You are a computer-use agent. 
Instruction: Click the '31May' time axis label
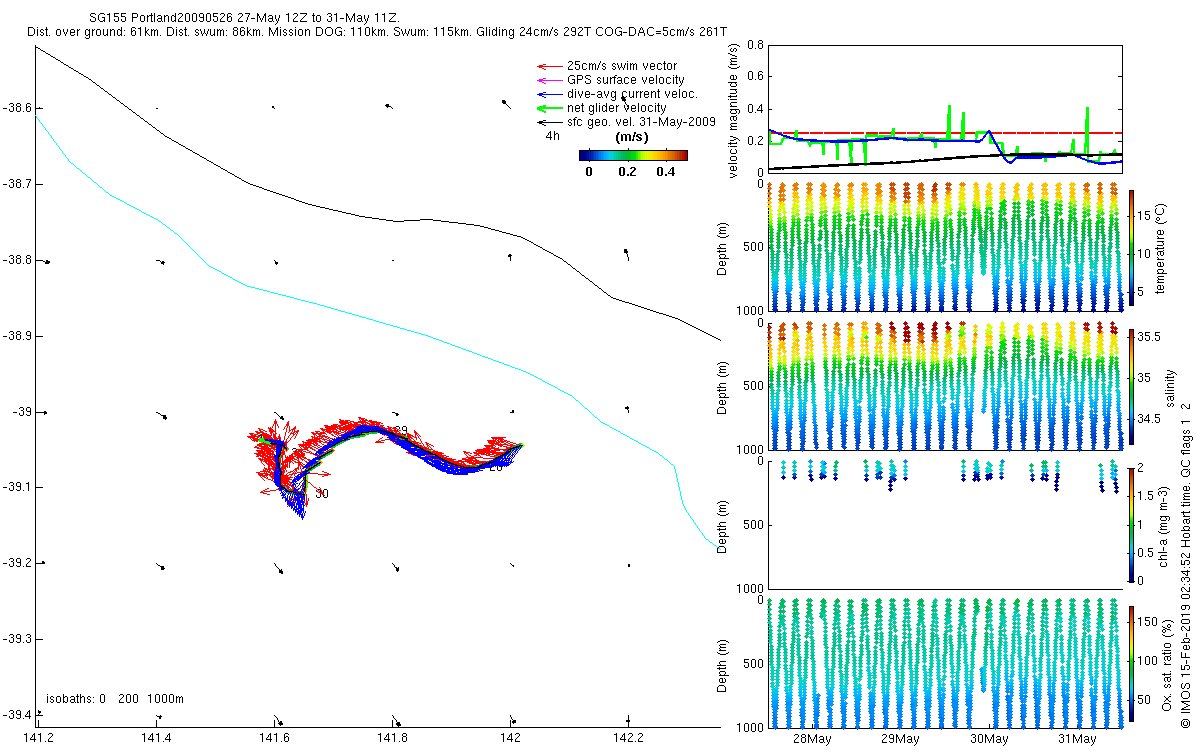[1077, 739]
